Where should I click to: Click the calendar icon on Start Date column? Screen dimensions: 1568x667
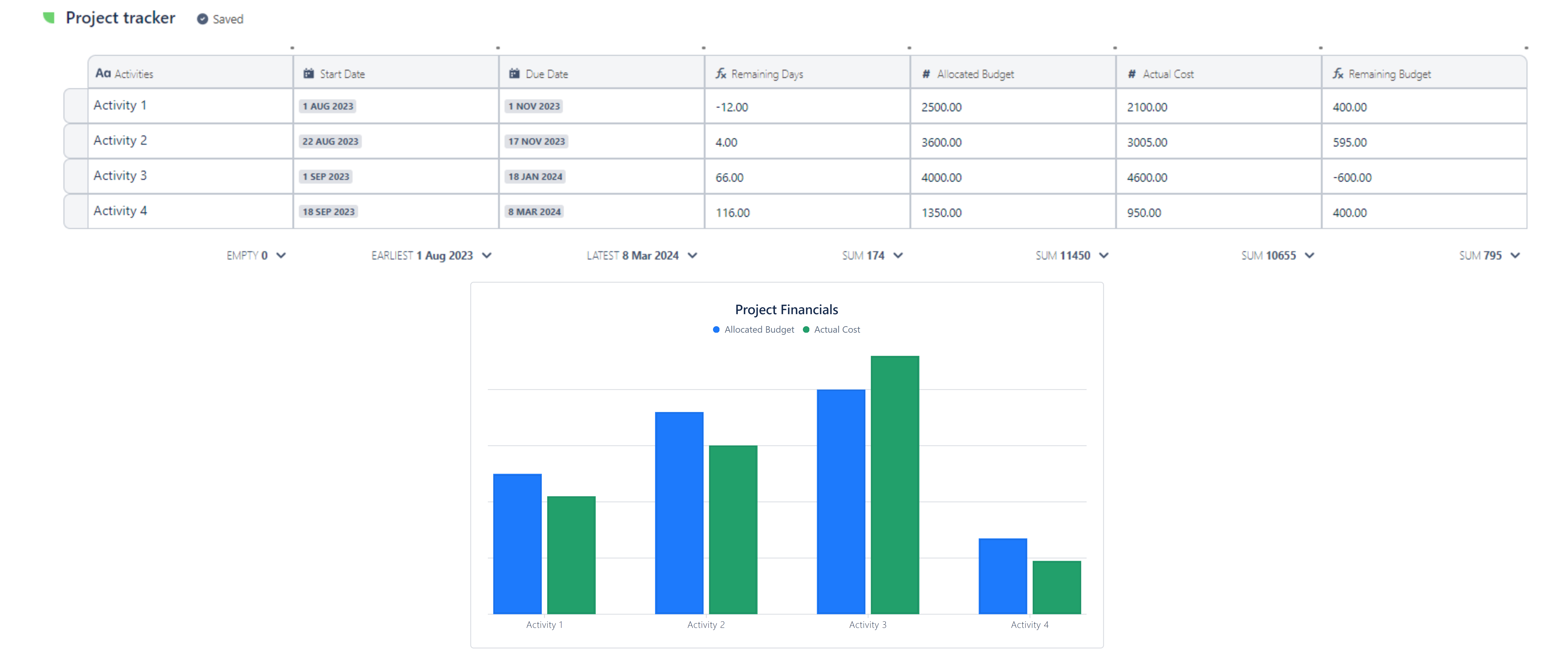[x=308, y=73]
